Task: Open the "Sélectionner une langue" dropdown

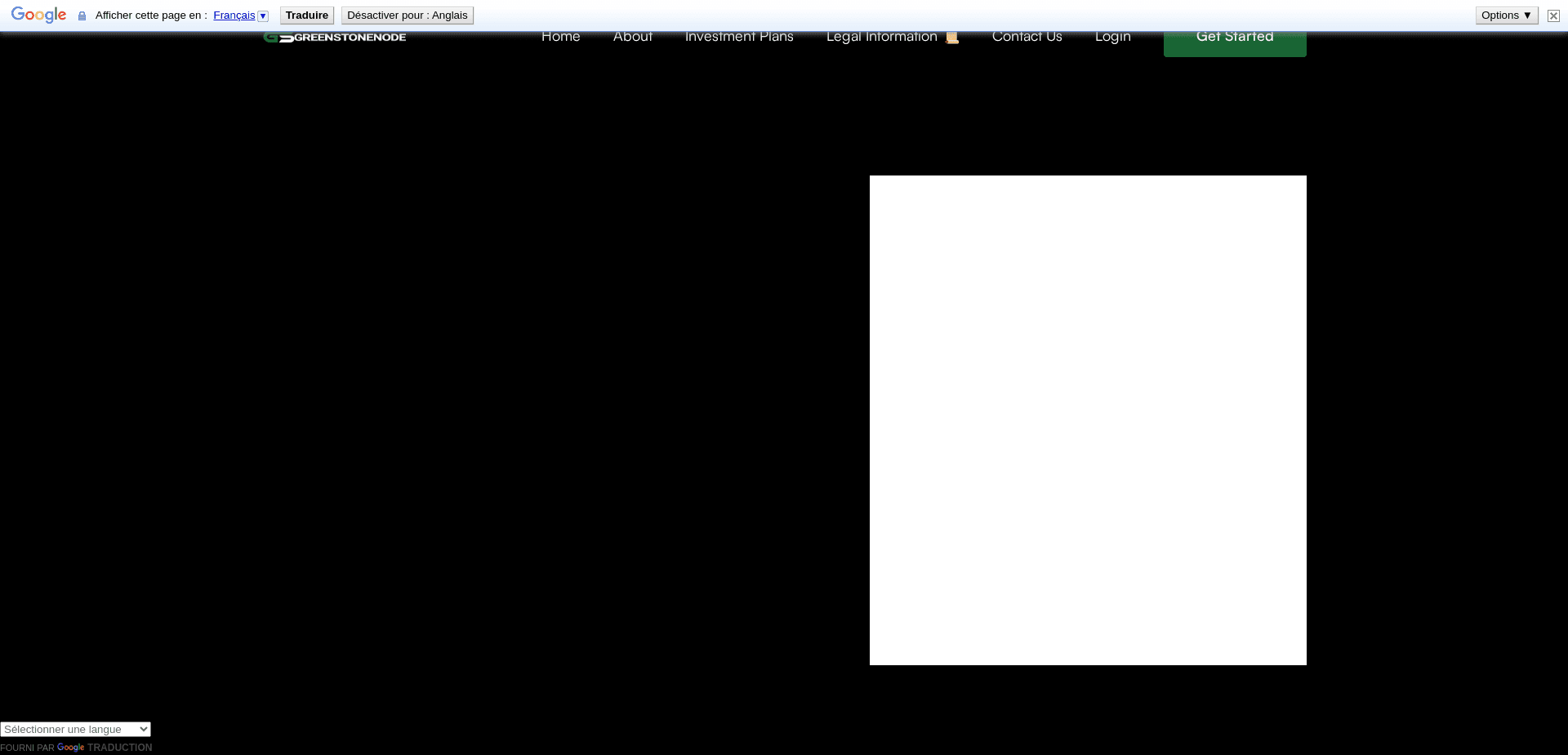Action: (75, 730)
